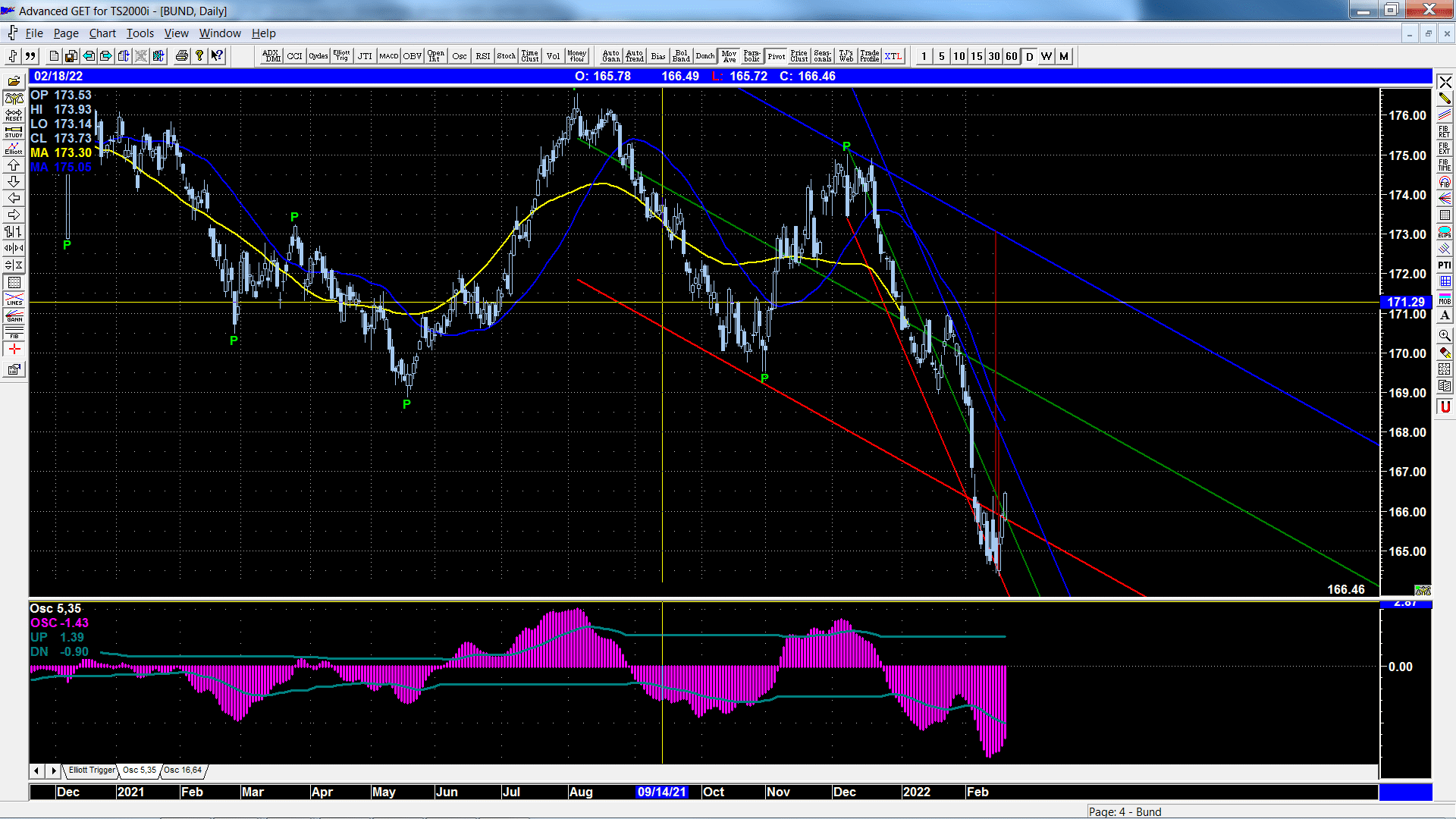Switch to the Elliott Trigger tab

[92, 770]
